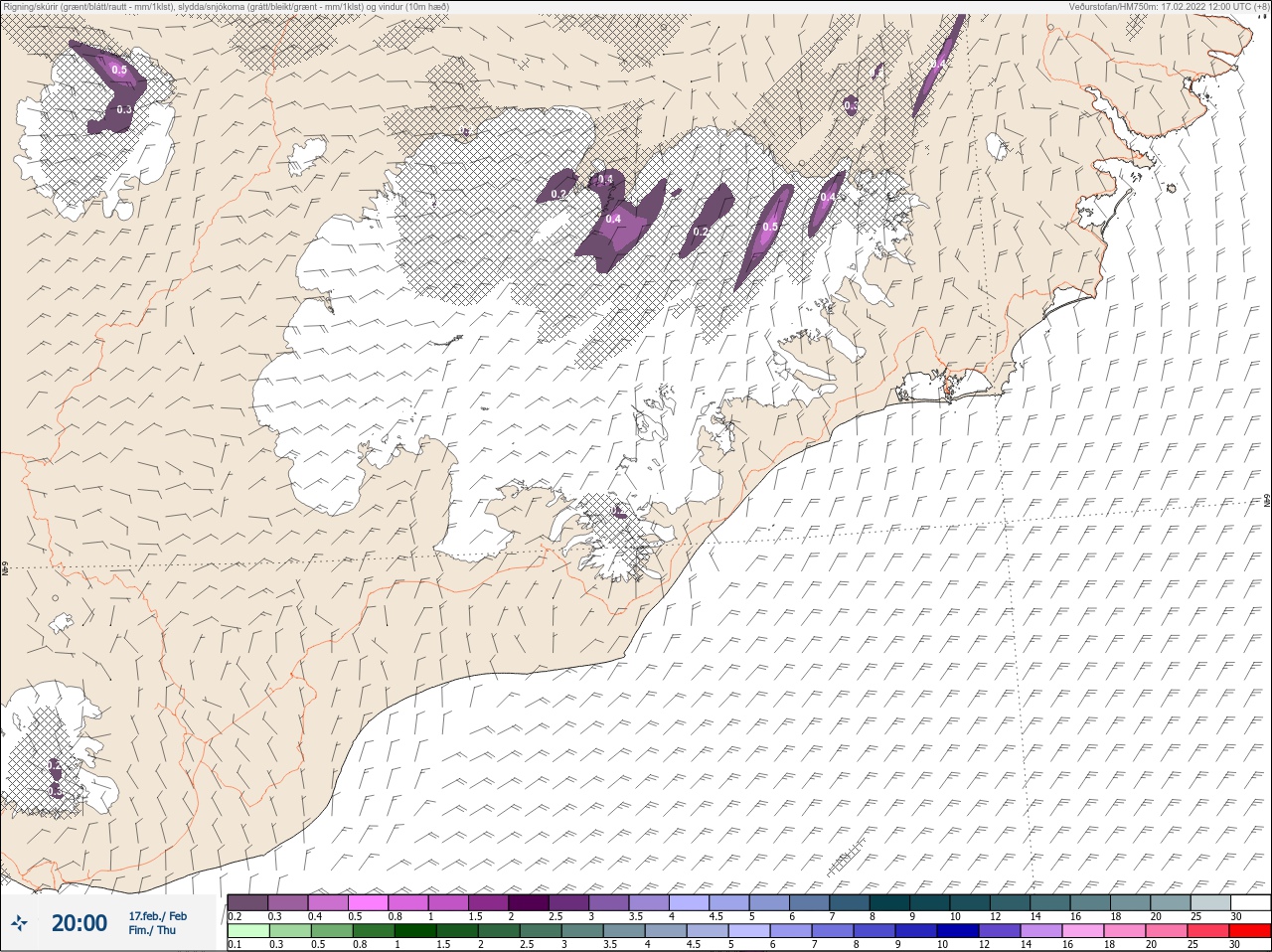Click the weekday text Fim./ Thu
This screenshot has height=952, width=1272.
coord(151,930)
